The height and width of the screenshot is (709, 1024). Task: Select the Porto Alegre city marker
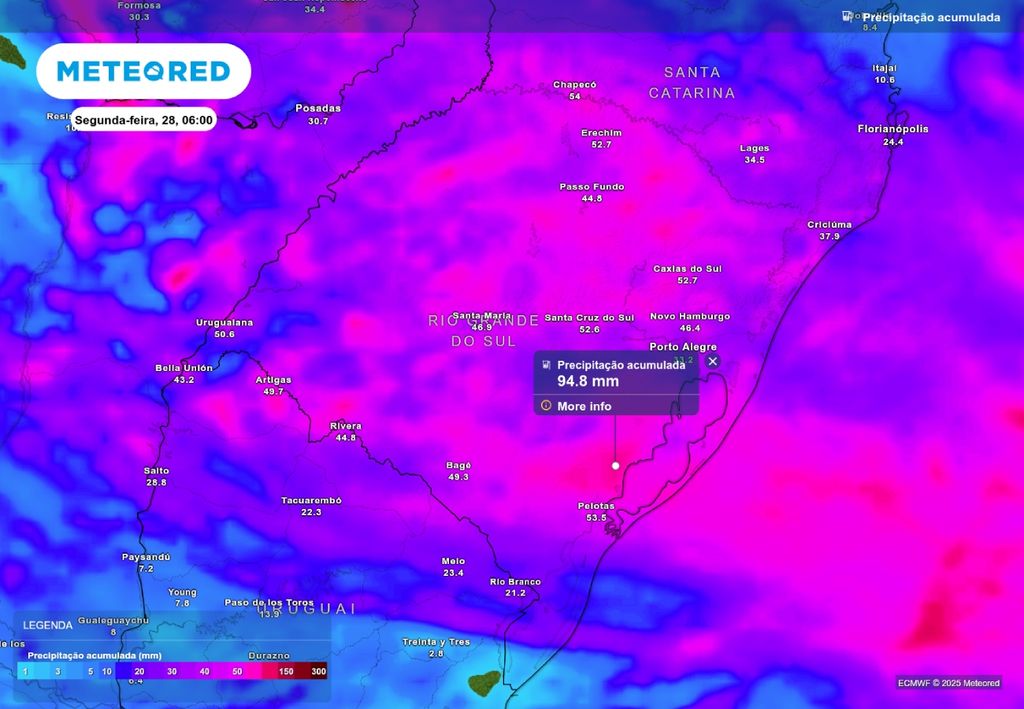click(x=683, y=347)
